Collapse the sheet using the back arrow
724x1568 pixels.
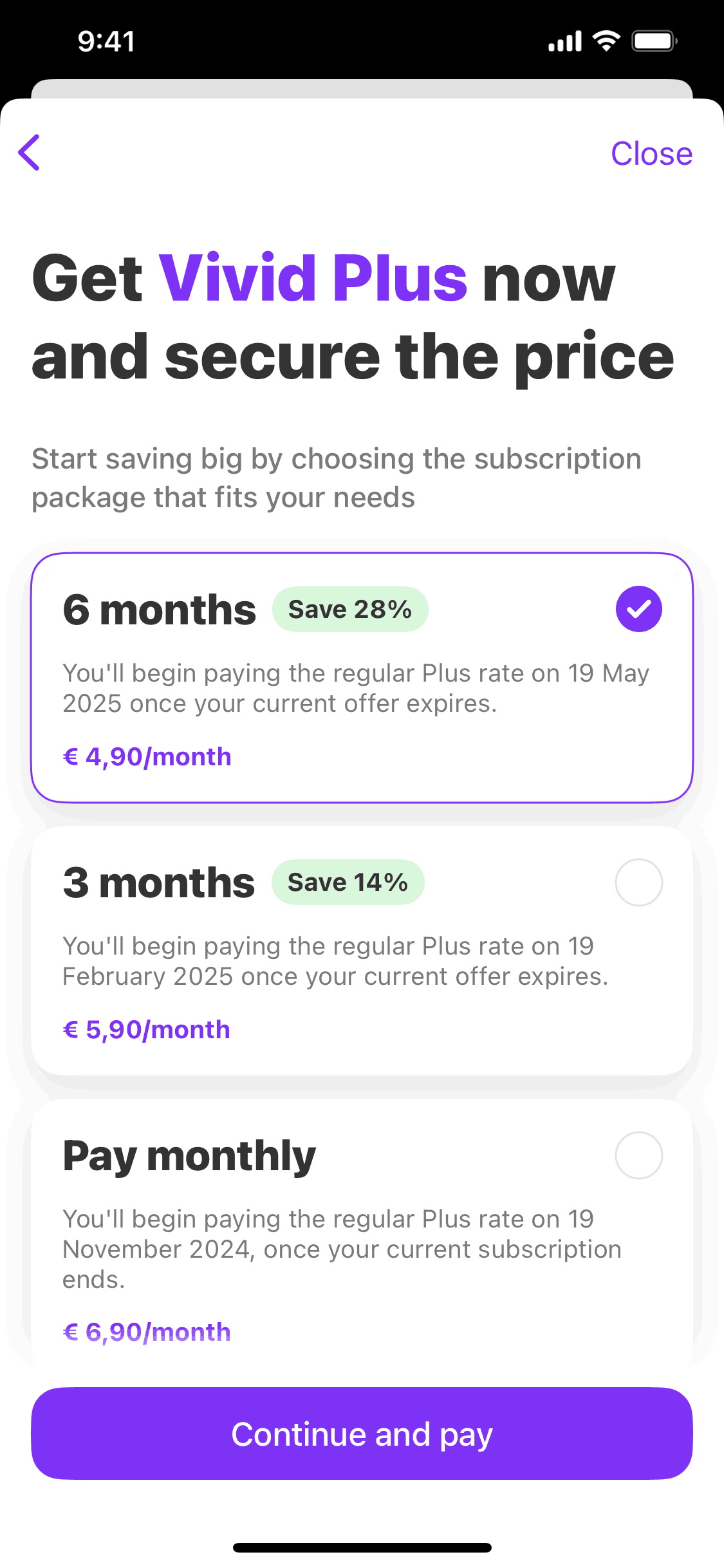point(29,153)
